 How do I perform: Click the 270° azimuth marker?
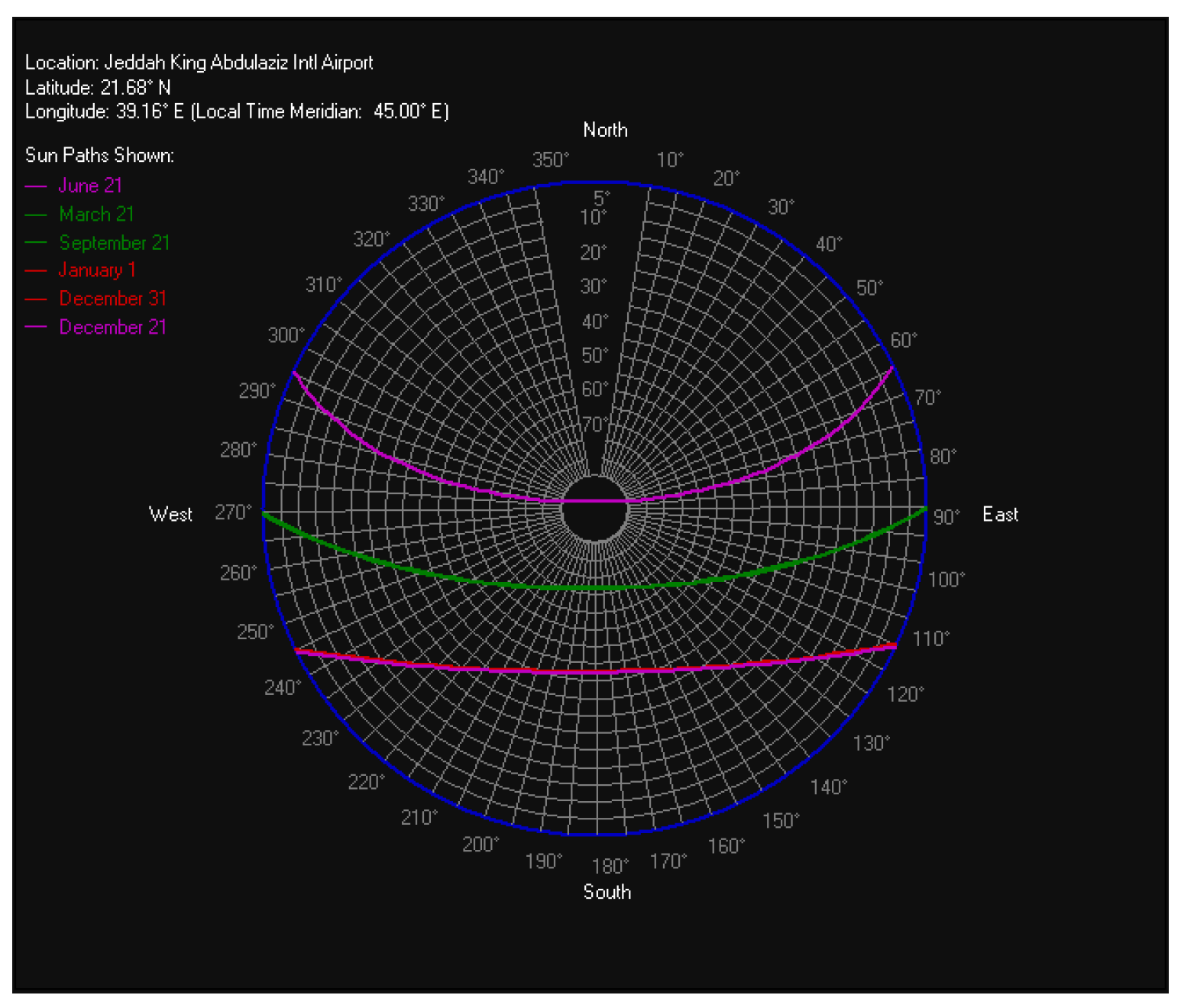[x=232, y=512]
